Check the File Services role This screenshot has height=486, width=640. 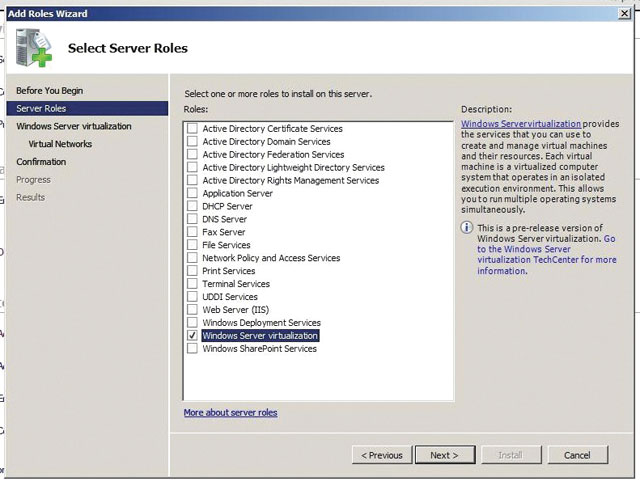click(x=192, y=246)
